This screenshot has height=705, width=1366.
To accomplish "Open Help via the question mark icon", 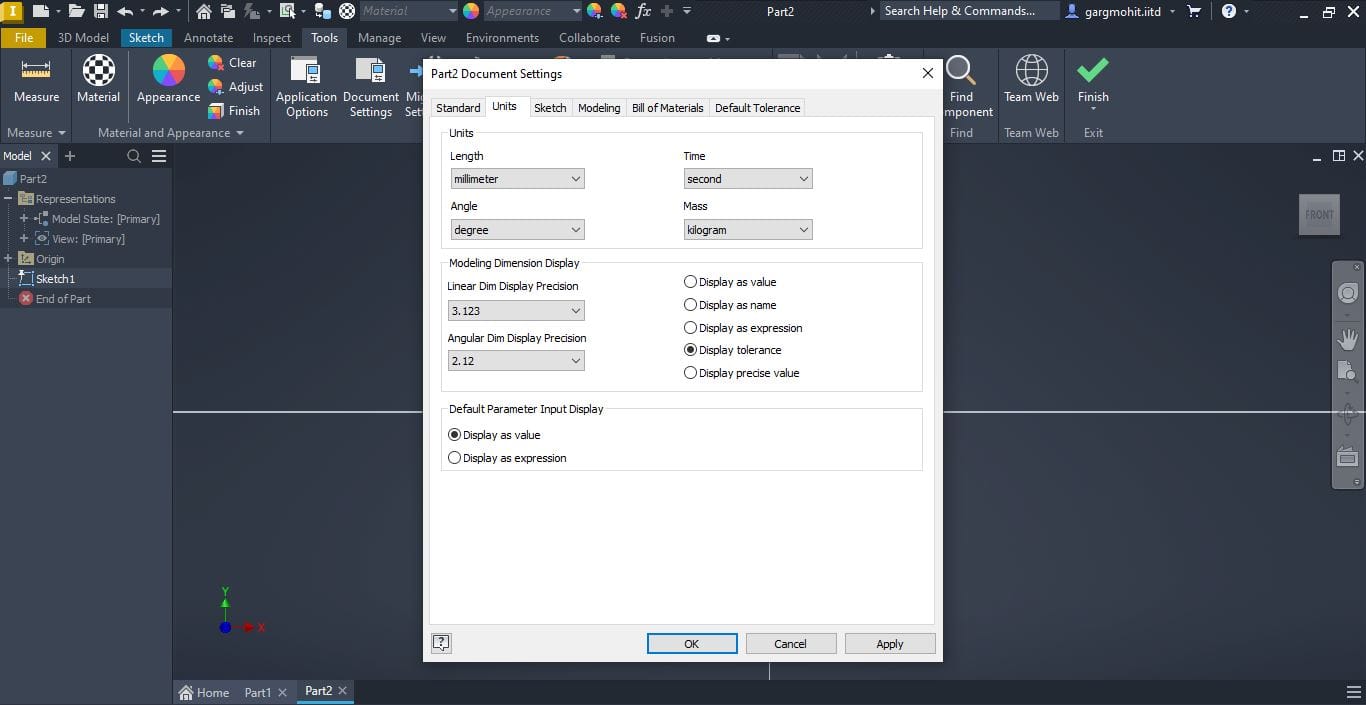I will pos(1229,11).
